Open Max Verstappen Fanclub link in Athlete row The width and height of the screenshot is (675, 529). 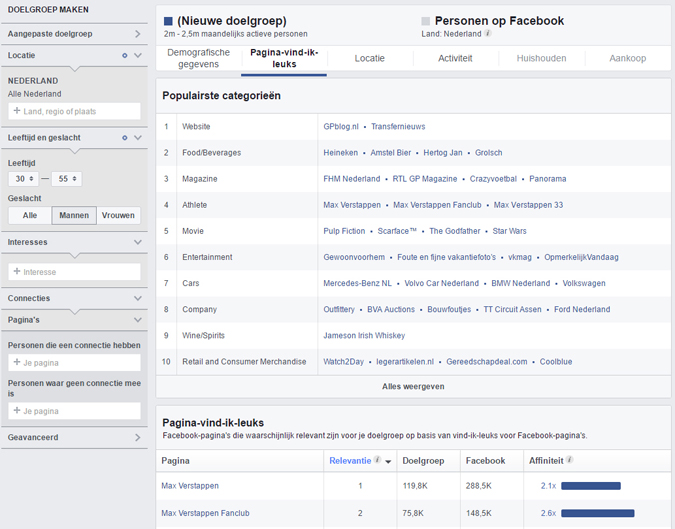point(437,205)
